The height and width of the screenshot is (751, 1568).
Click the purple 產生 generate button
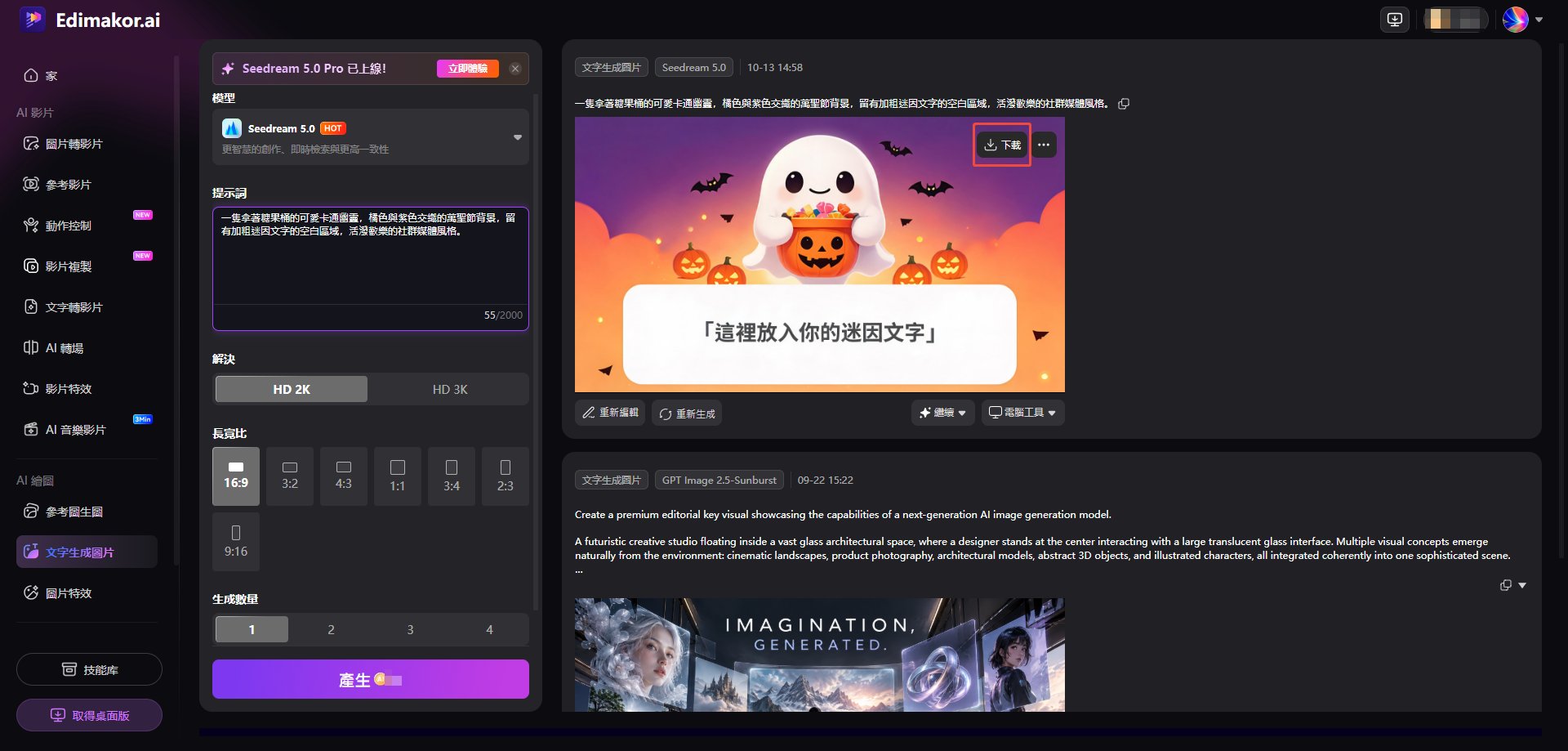pos(371,679)
